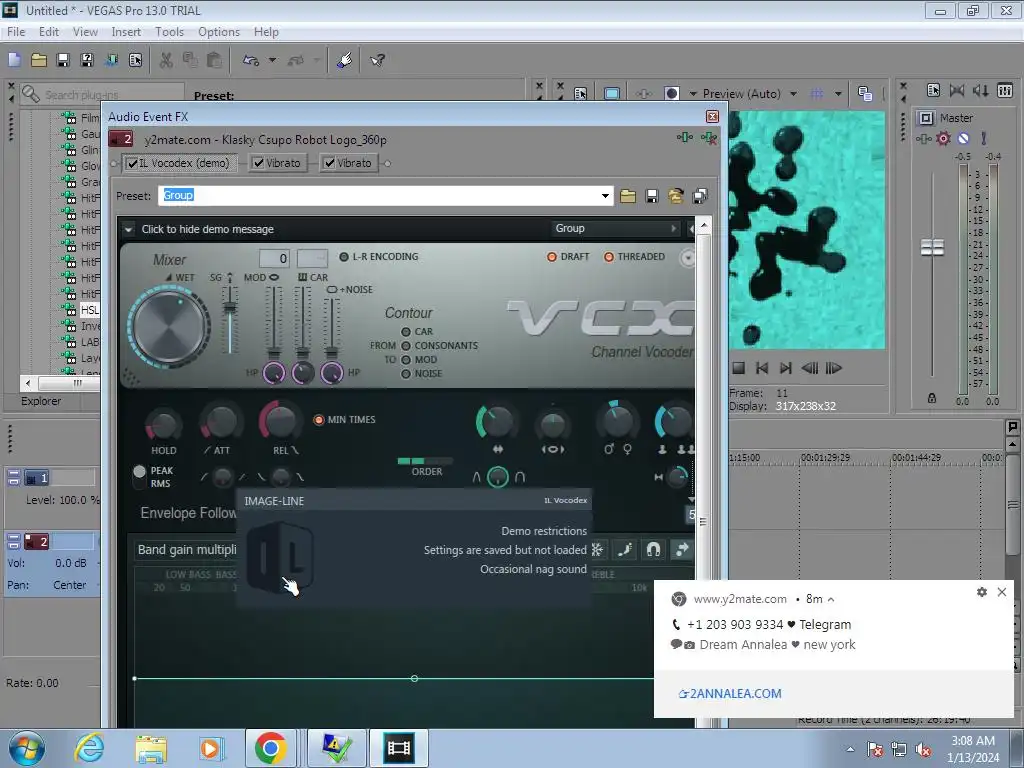Open the Options menu

pyautogui.click(x=219, y=31)
